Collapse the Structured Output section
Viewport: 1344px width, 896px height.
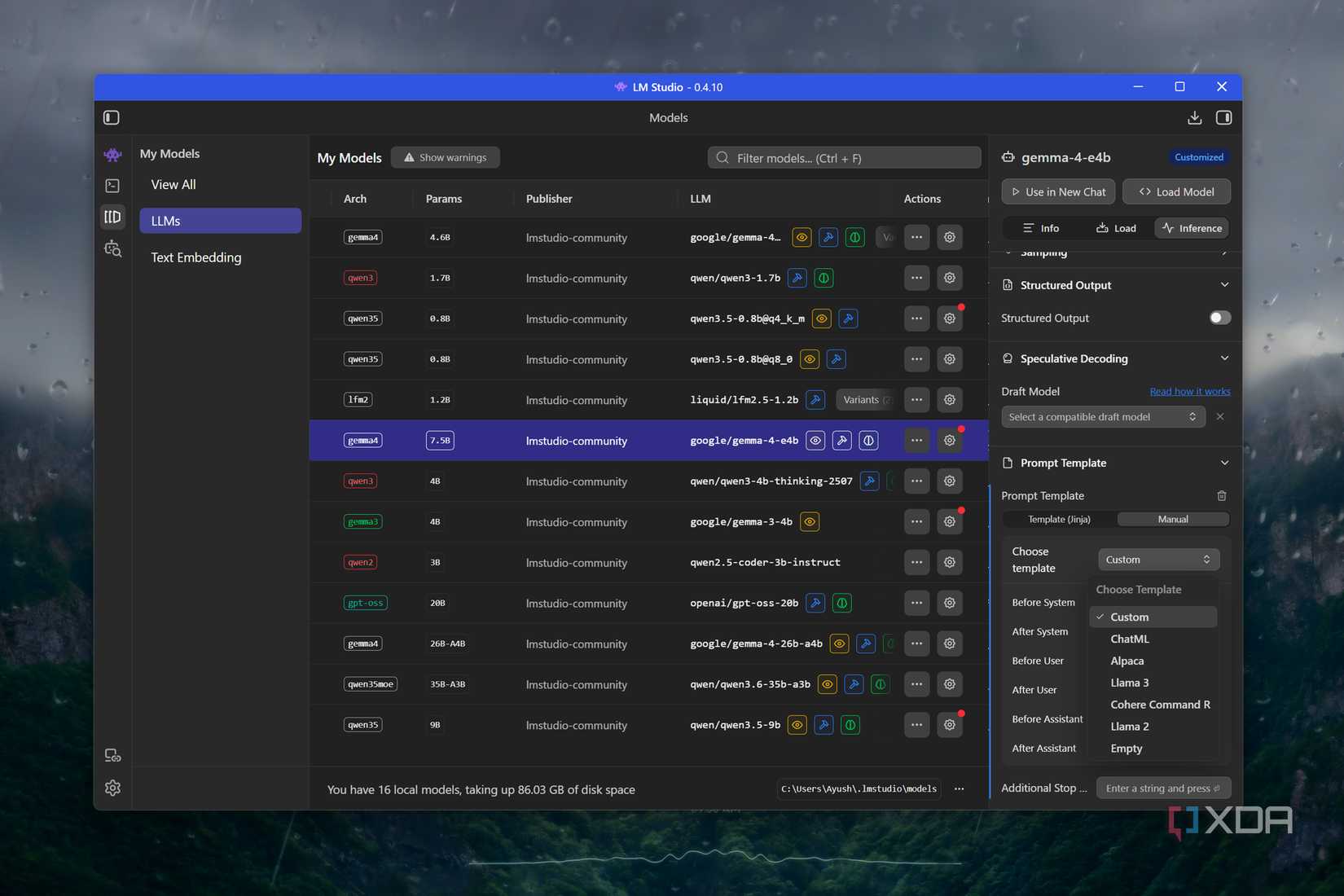click(x=1224, y=285)
